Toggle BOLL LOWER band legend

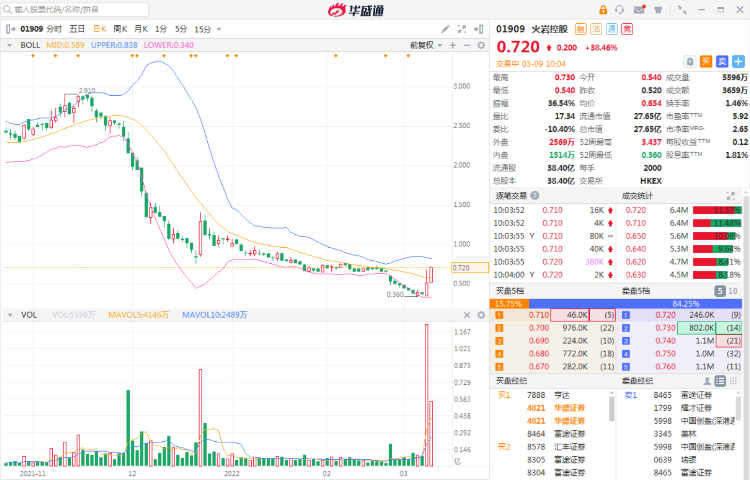tap(168, 45)
